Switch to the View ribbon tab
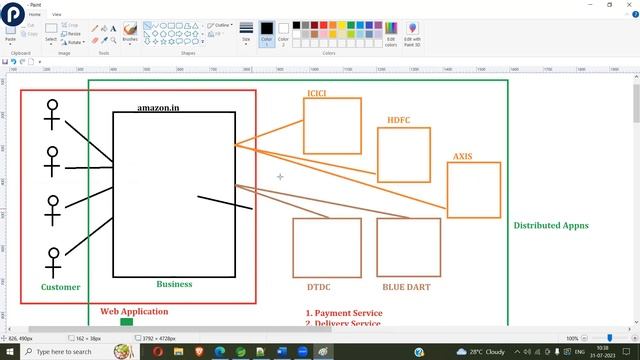Screen dimensions: 640x360 click(x=56, y=14)
